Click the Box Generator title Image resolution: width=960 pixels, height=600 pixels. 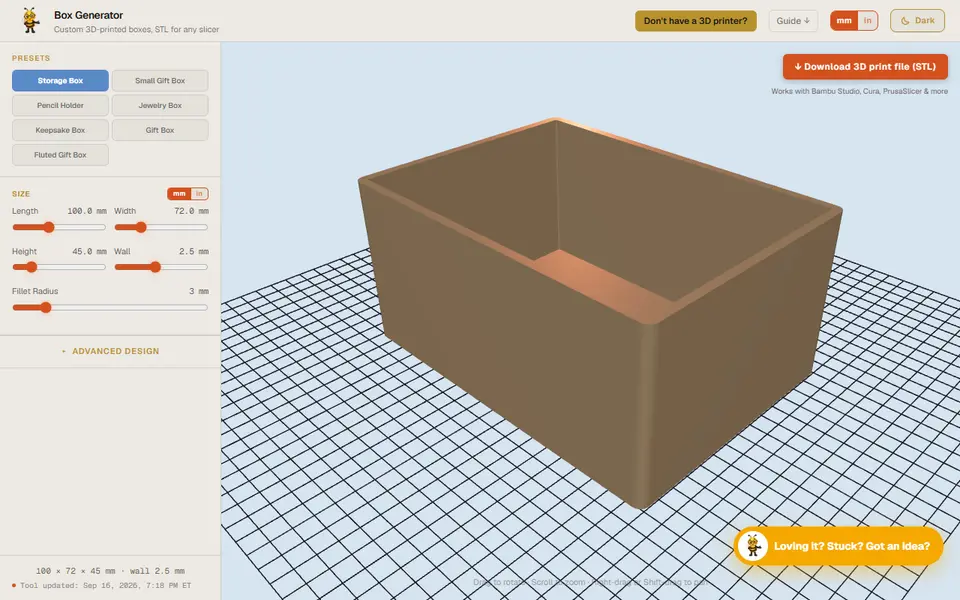point(88,15)
